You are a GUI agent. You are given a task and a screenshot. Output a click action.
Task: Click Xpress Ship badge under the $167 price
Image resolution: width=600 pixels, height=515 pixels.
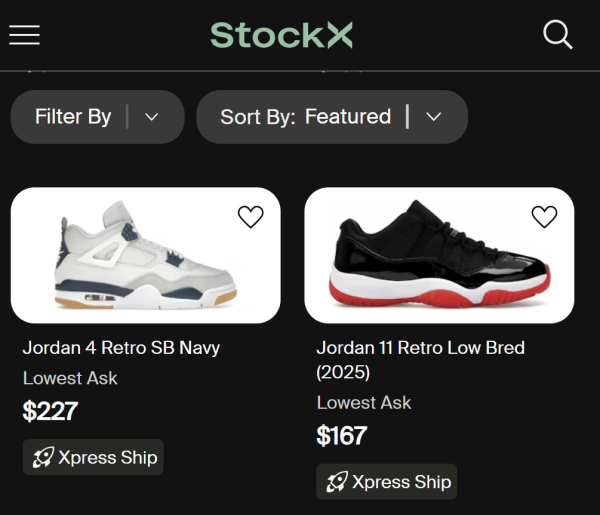[387, 482]
